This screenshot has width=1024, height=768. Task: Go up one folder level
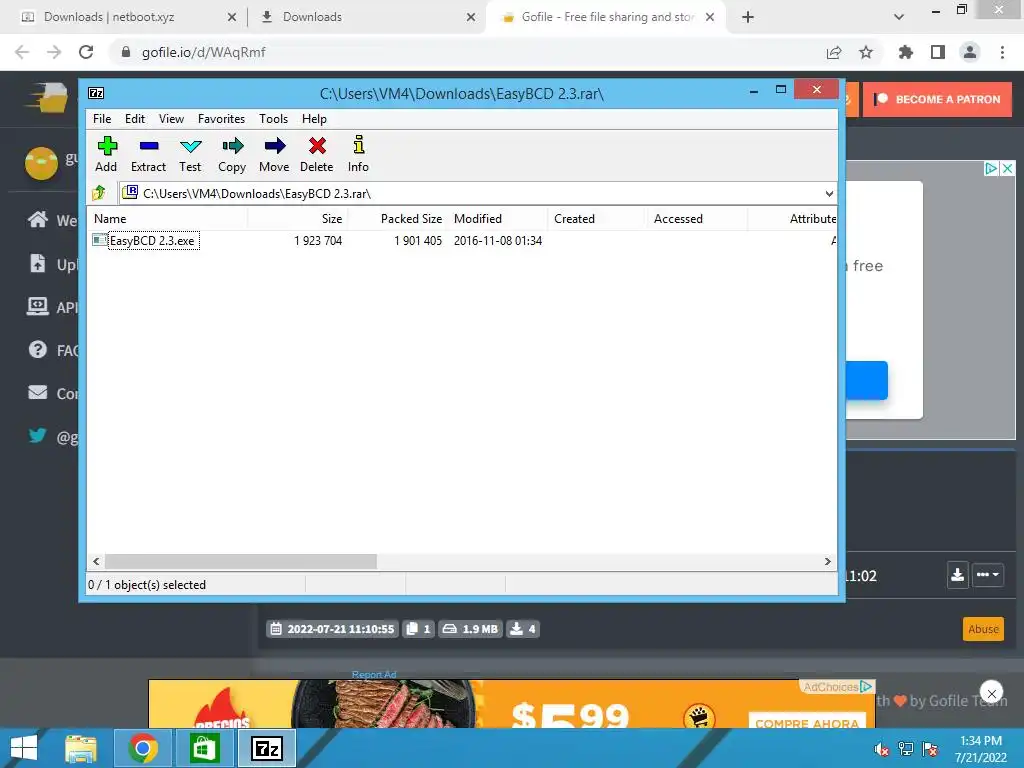point(99,193)
